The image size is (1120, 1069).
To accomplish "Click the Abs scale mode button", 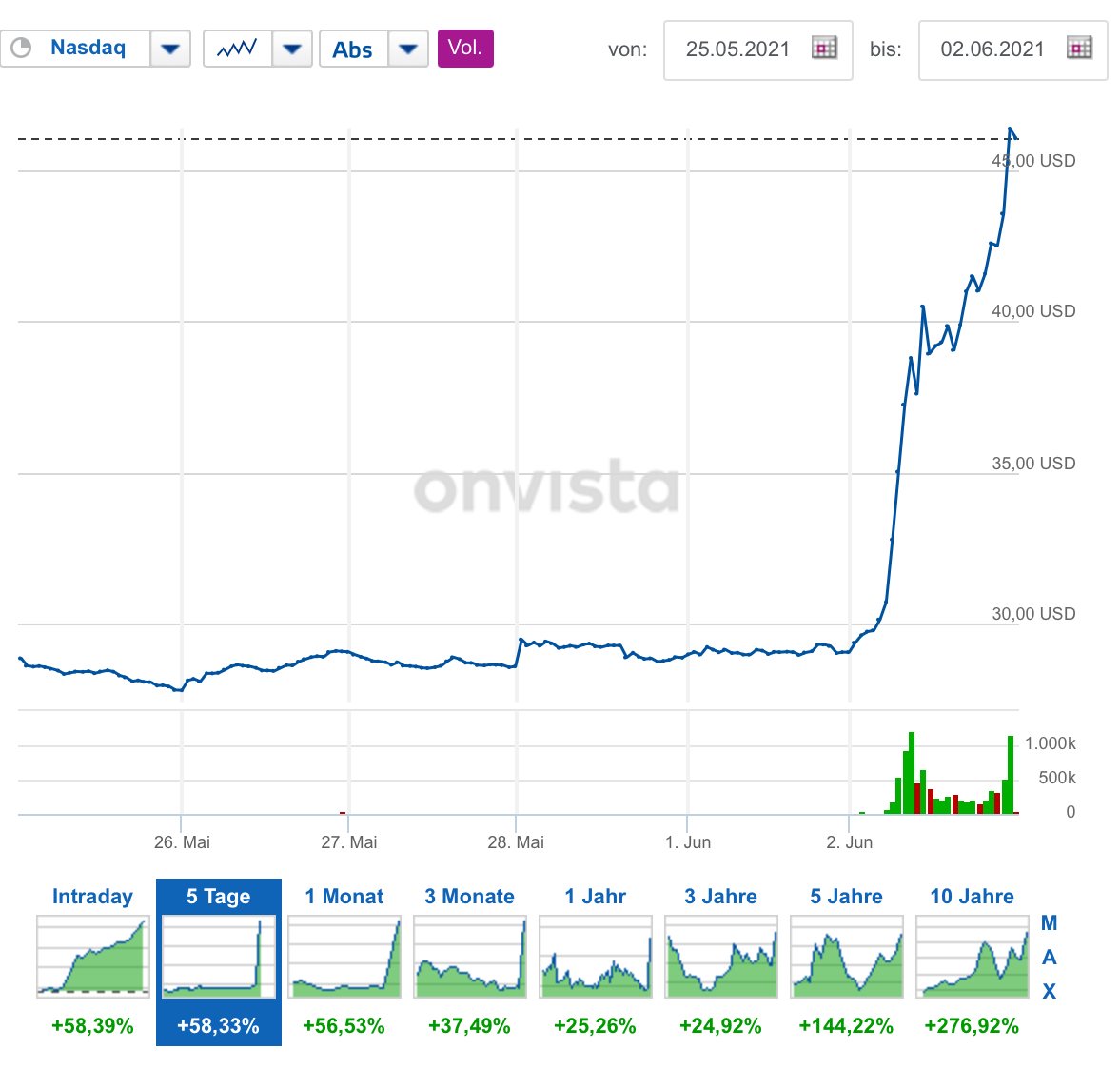I will click(354, 49).
